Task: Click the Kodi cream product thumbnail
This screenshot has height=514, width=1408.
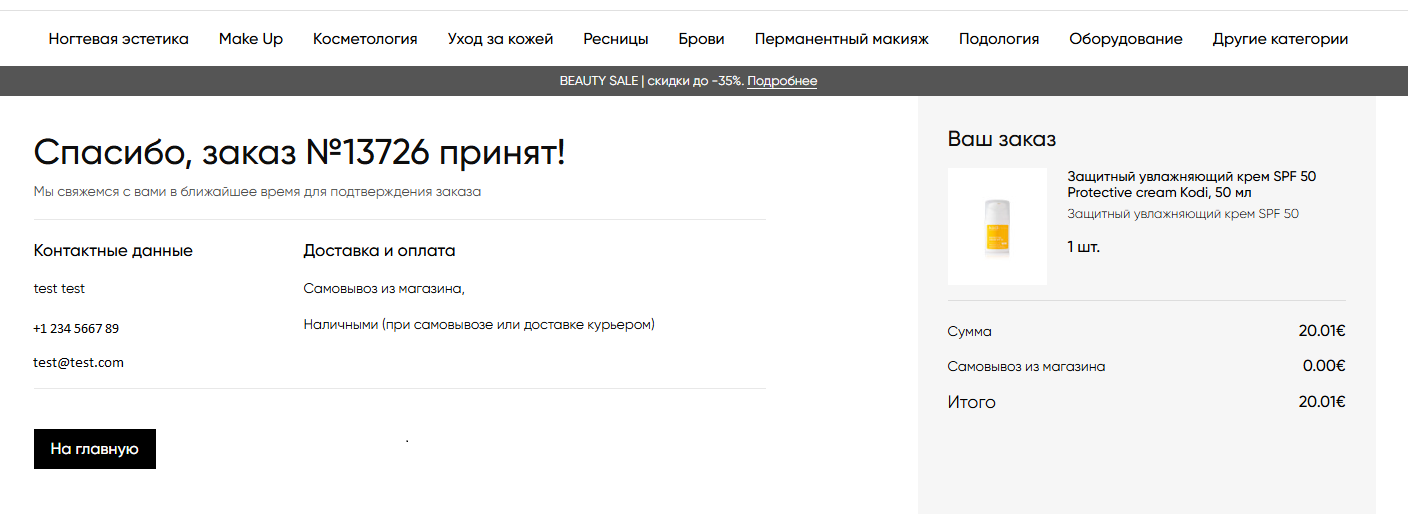Action: pyautogui.click(x=996, y=227)
